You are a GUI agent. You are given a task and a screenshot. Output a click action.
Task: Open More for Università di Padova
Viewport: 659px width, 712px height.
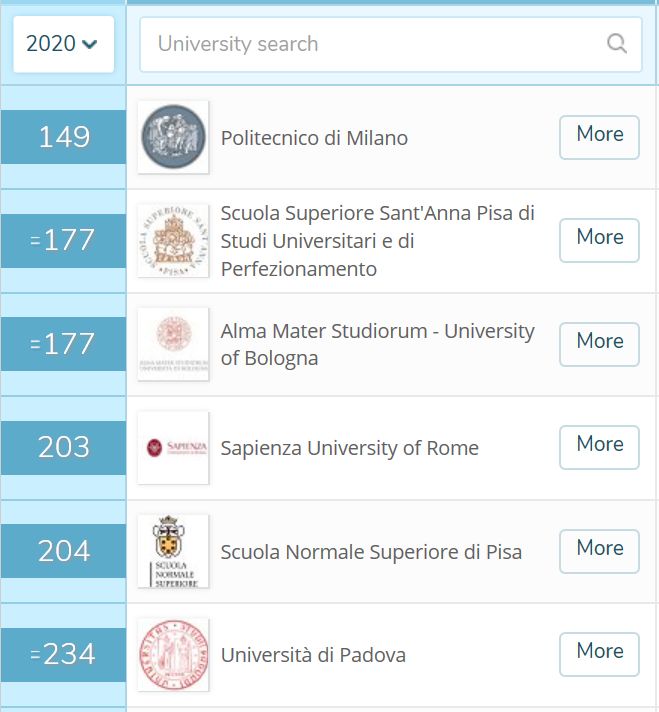pyautogui.click(x=600, y=654)
